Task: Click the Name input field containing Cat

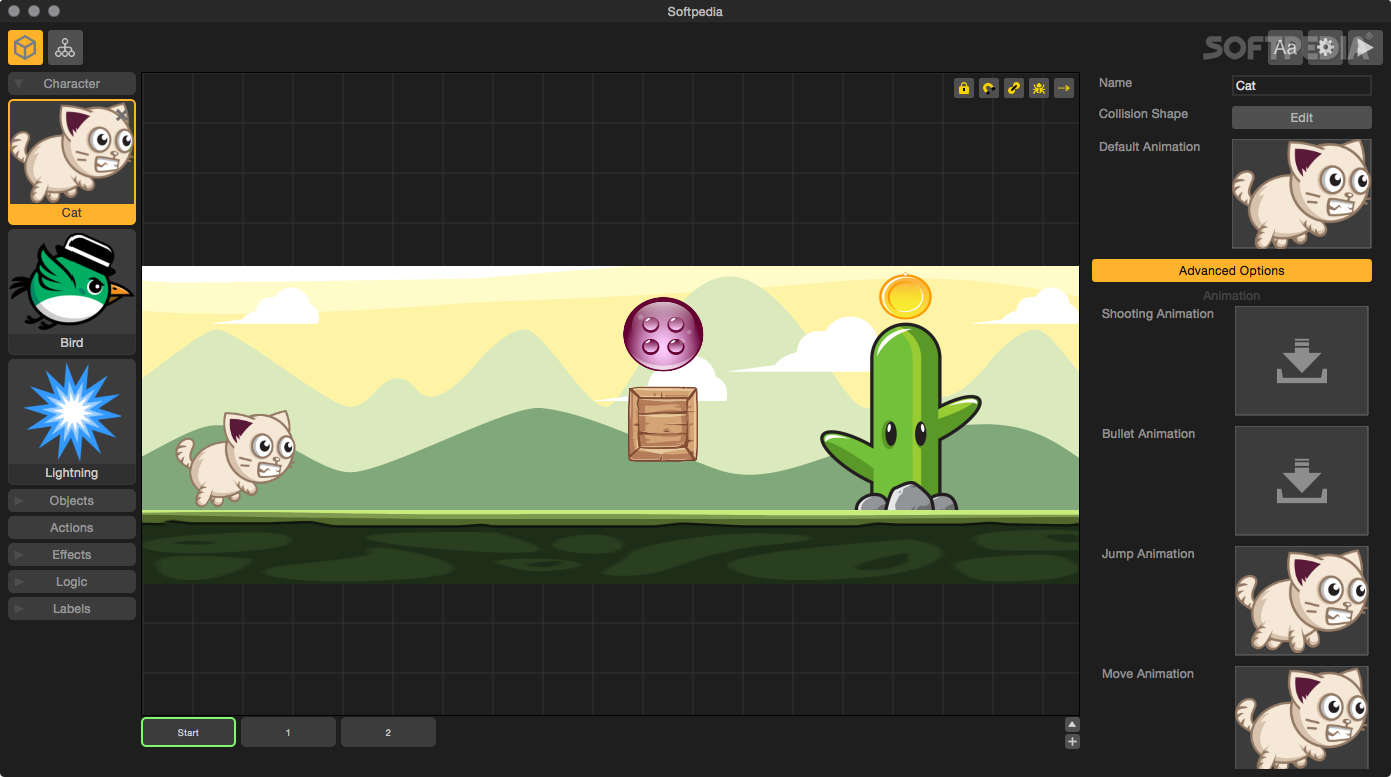Action: [1301, 86]
